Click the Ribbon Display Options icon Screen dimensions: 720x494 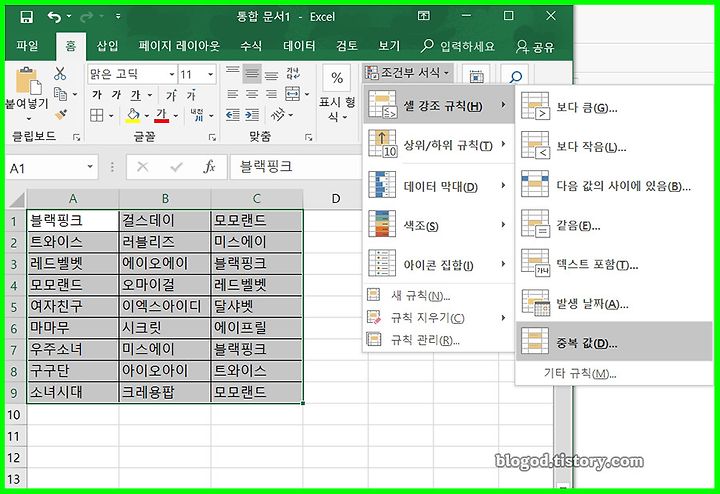[x=423, y=17]
